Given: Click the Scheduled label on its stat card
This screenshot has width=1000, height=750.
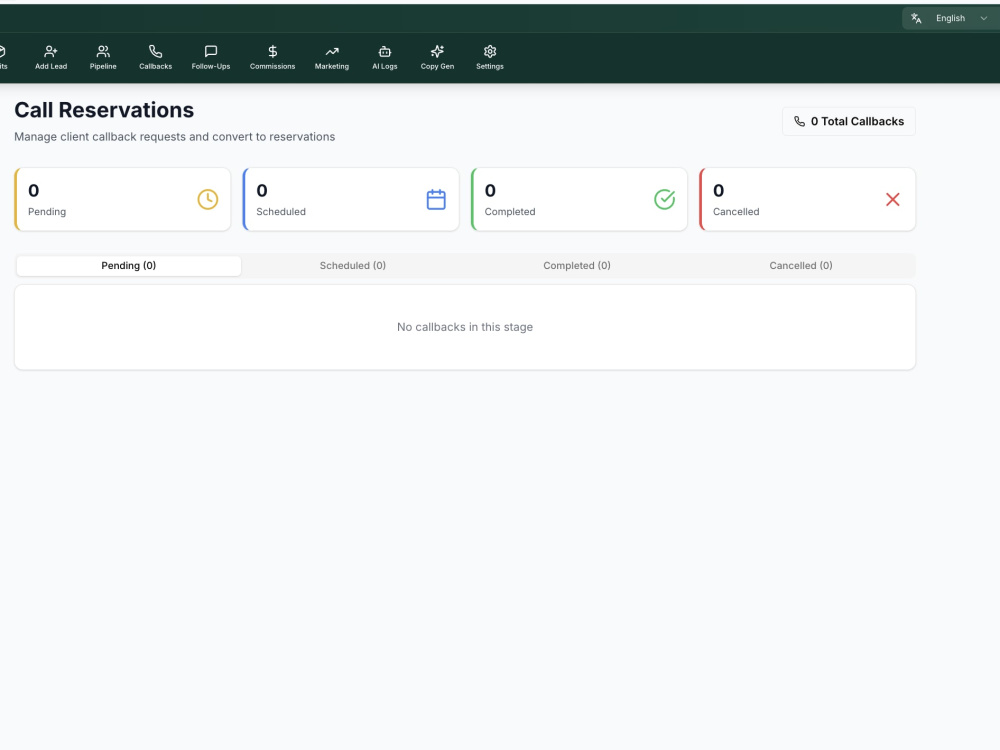Looking at the screenshot, I should [x=281, y=212].
